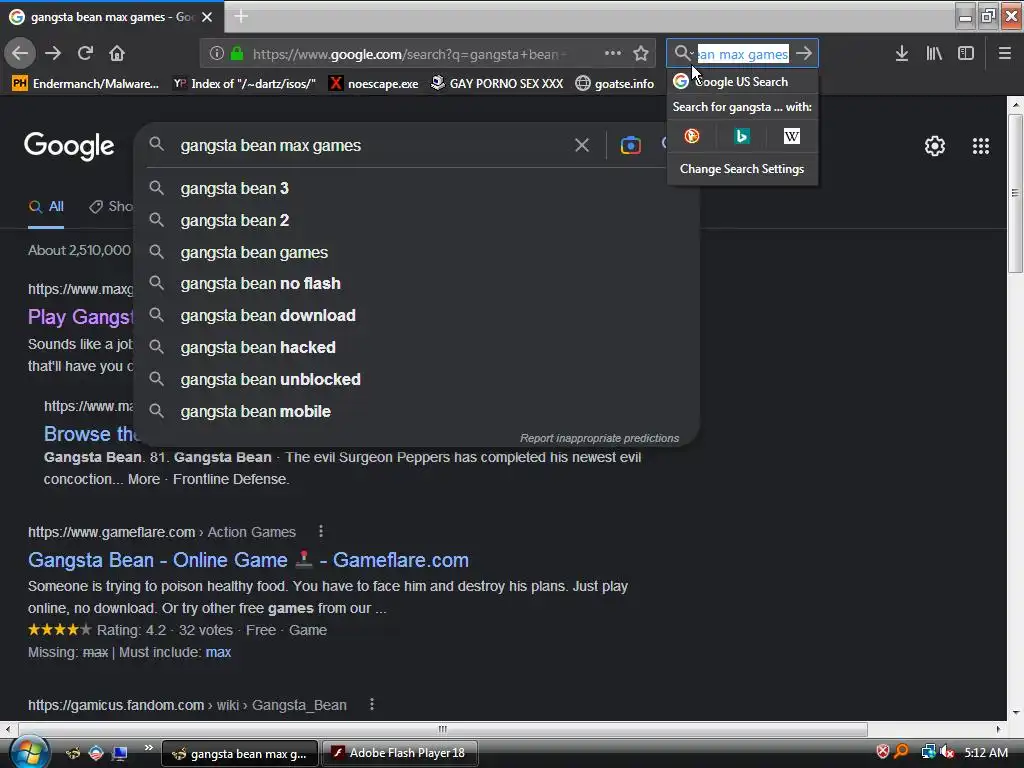Click the muted volume tray icon
Screen dimensions: 1024x768
947,752
